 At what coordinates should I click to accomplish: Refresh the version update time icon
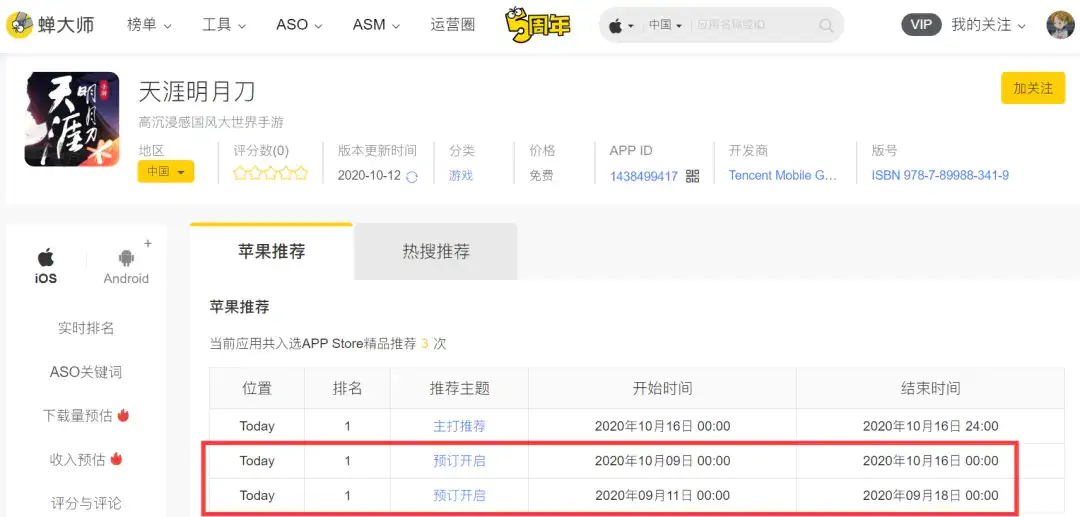(412, 176)
